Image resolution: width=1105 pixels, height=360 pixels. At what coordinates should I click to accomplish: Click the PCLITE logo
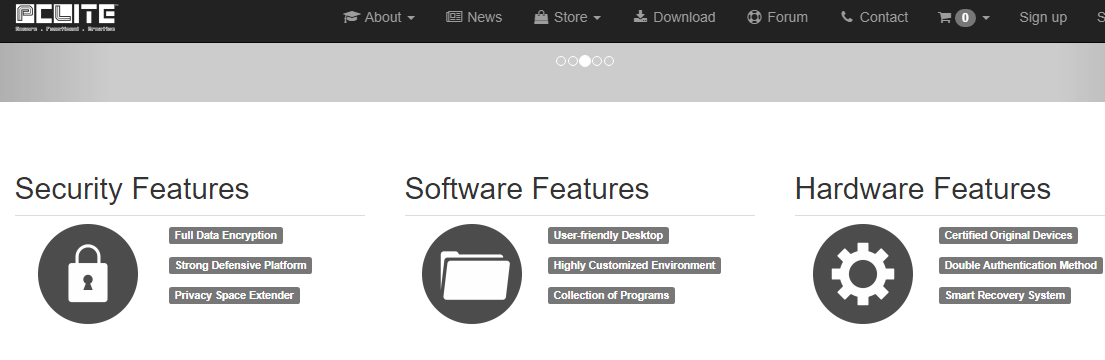[66, 18]
